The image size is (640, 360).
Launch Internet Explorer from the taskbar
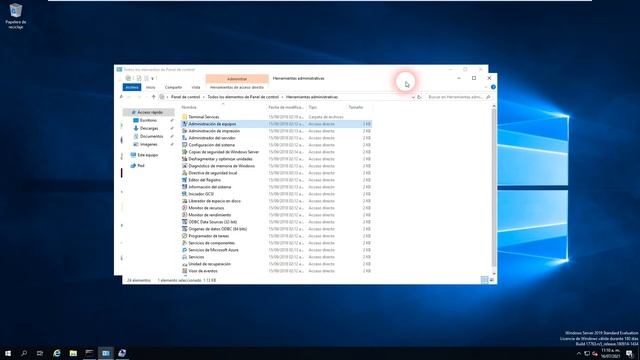pyautogui.click(x=57, y=353)
